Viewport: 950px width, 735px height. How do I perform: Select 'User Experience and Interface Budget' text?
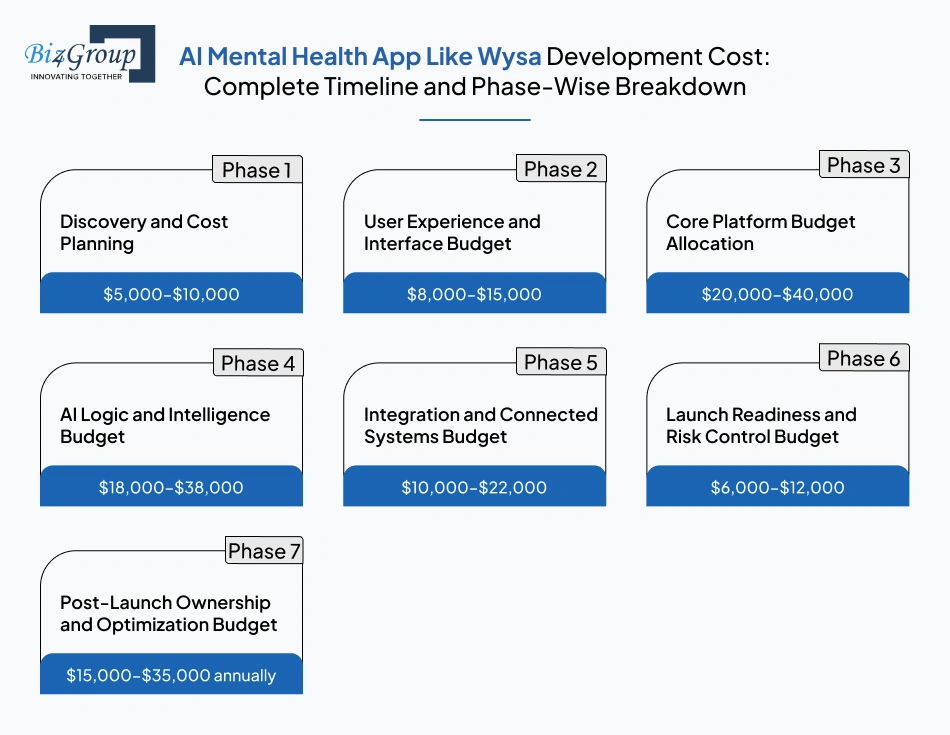452,233
